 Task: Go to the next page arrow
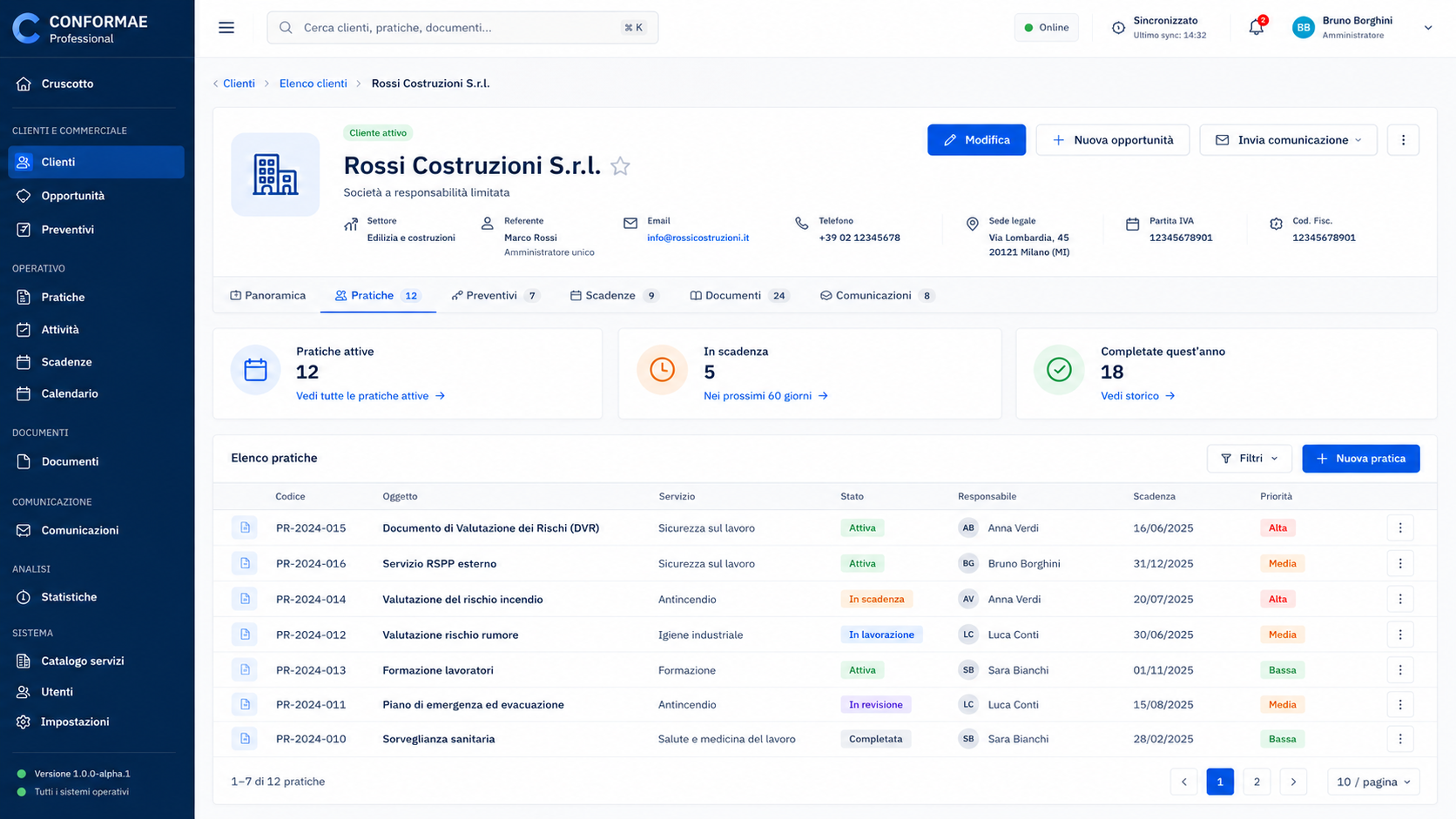point(1293,782)
